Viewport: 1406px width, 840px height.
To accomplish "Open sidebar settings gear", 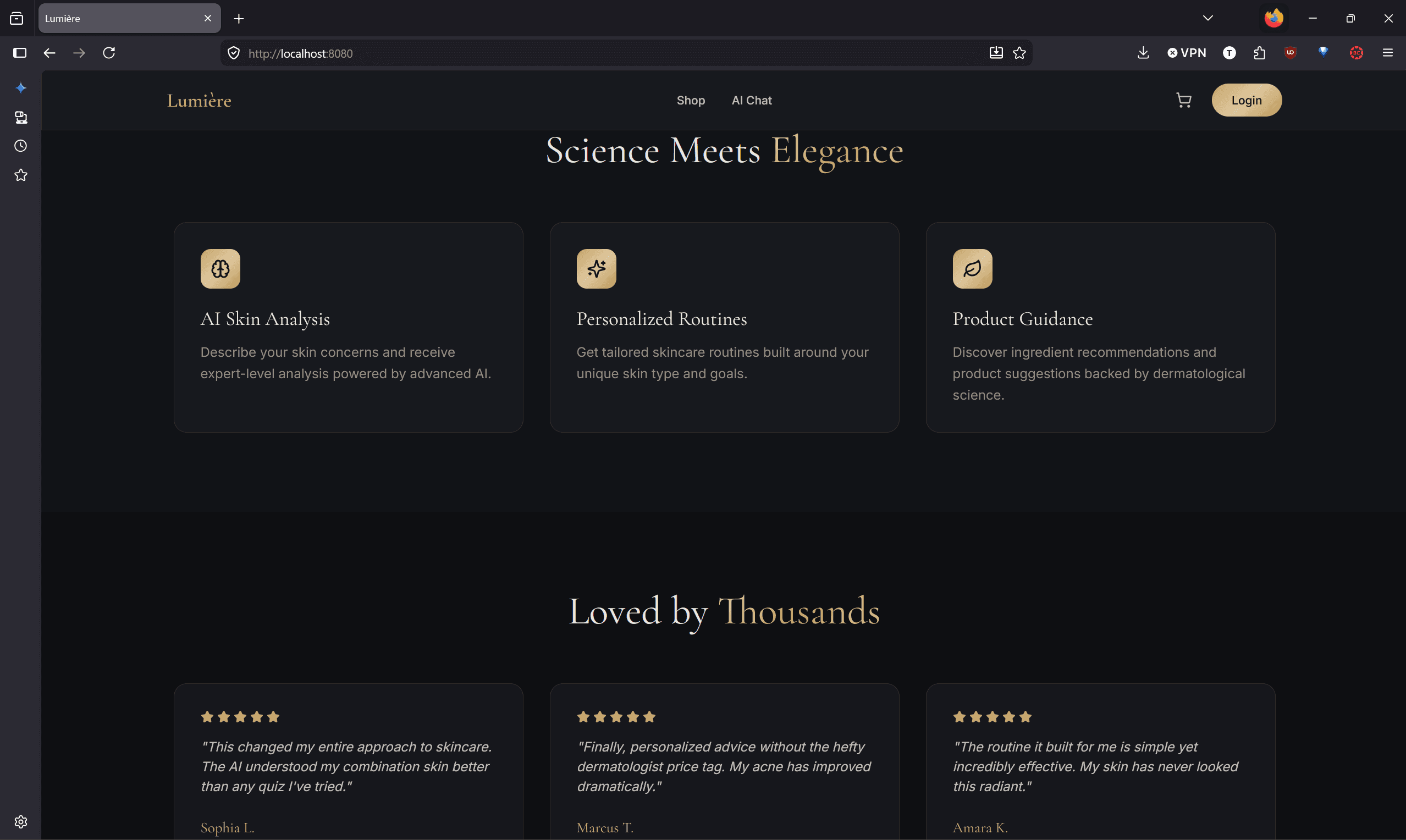I will point(21,822).
